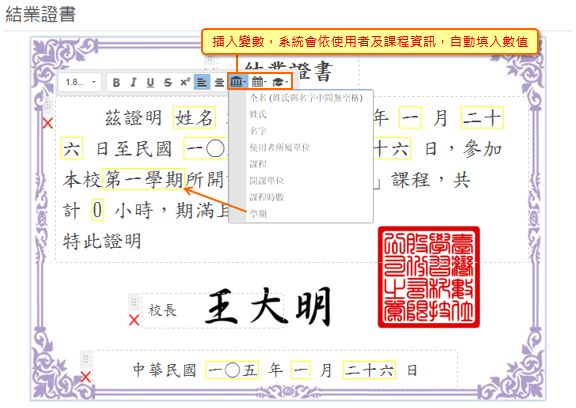Delete the 校長 signature block with red X
The width and height of the screenshot is (576, 408).
point(134,320)
